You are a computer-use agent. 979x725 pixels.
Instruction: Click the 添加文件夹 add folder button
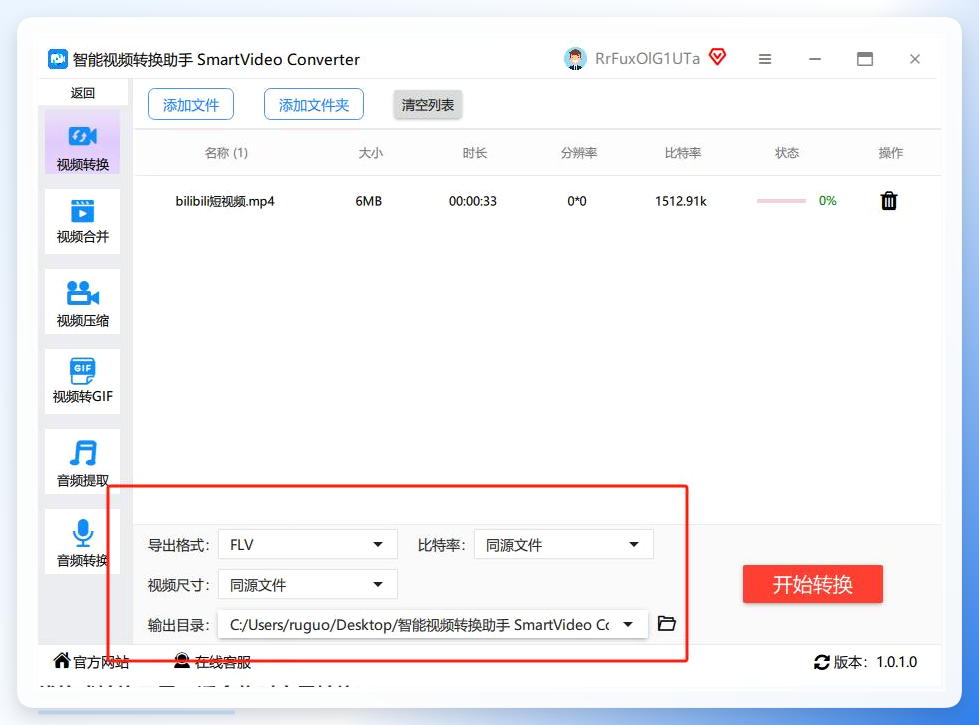coord(313,104)
